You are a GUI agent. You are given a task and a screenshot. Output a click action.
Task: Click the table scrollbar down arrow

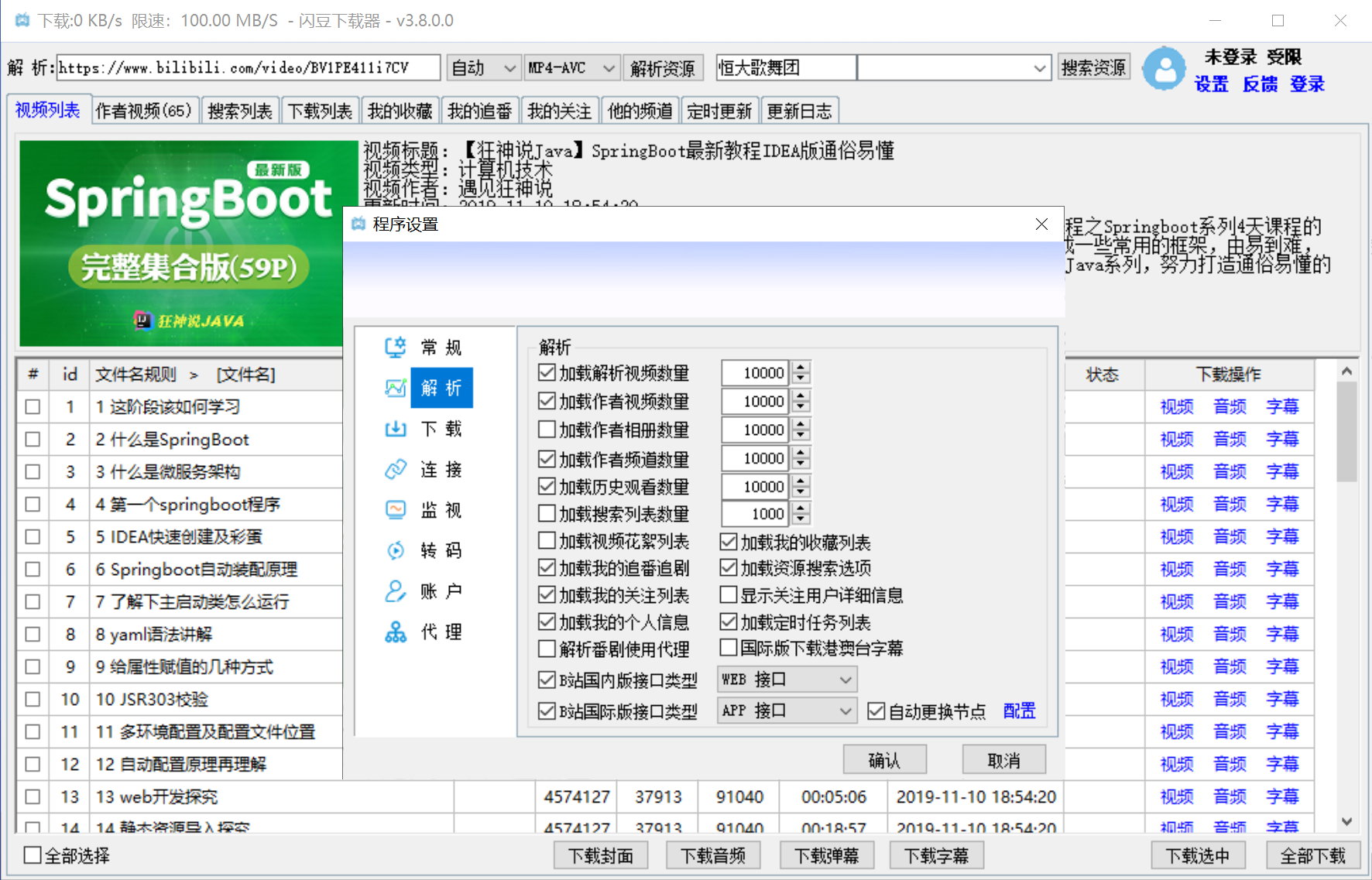point(1347,822)
